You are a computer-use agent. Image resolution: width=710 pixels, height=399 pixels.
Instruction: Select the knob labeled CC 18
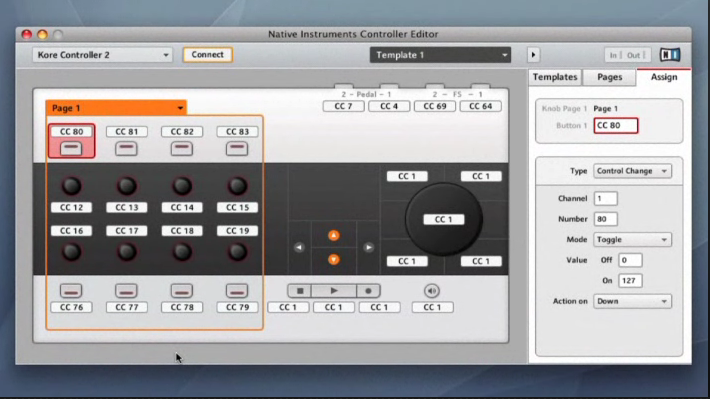[182, 252]
